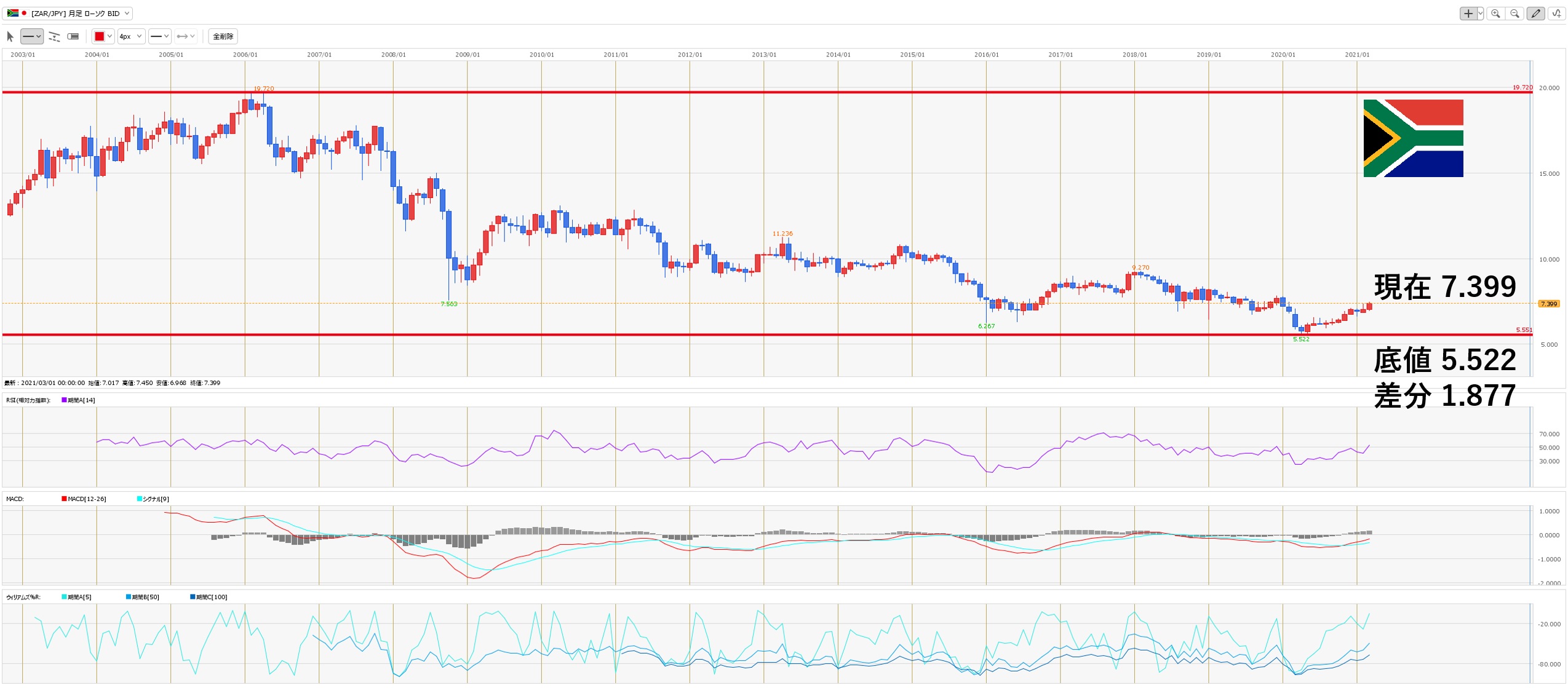Click the zoom out magnifier
This screenshot has width=1568, height=688.
coord(1514,13)
